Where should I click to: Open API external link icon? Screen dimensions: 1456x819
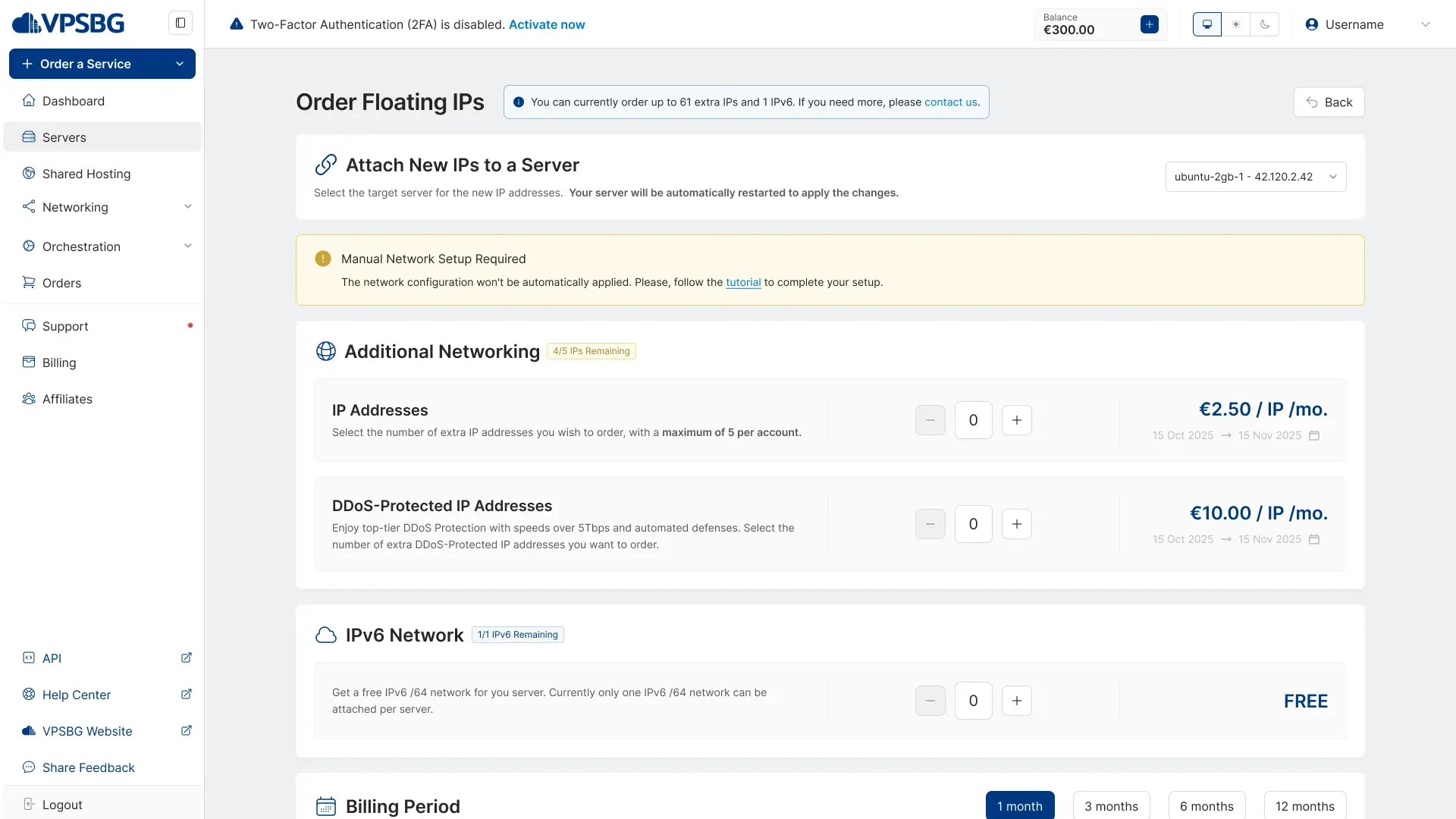186,657
